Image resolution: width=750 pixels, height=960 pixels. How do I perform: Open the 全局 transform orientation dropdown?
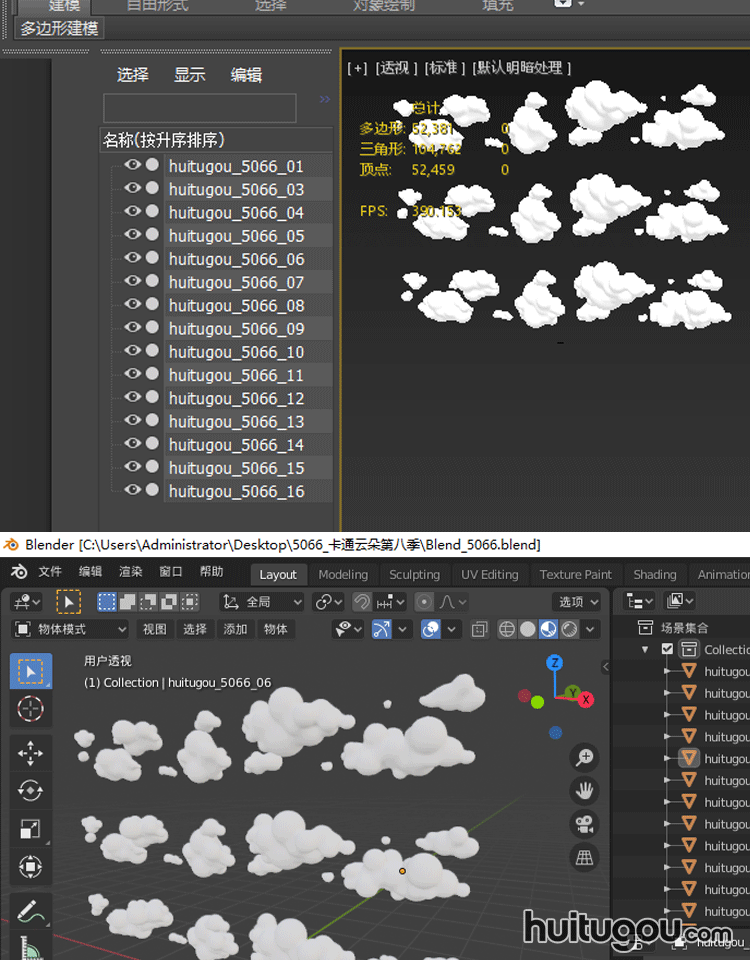pos(262,602)
